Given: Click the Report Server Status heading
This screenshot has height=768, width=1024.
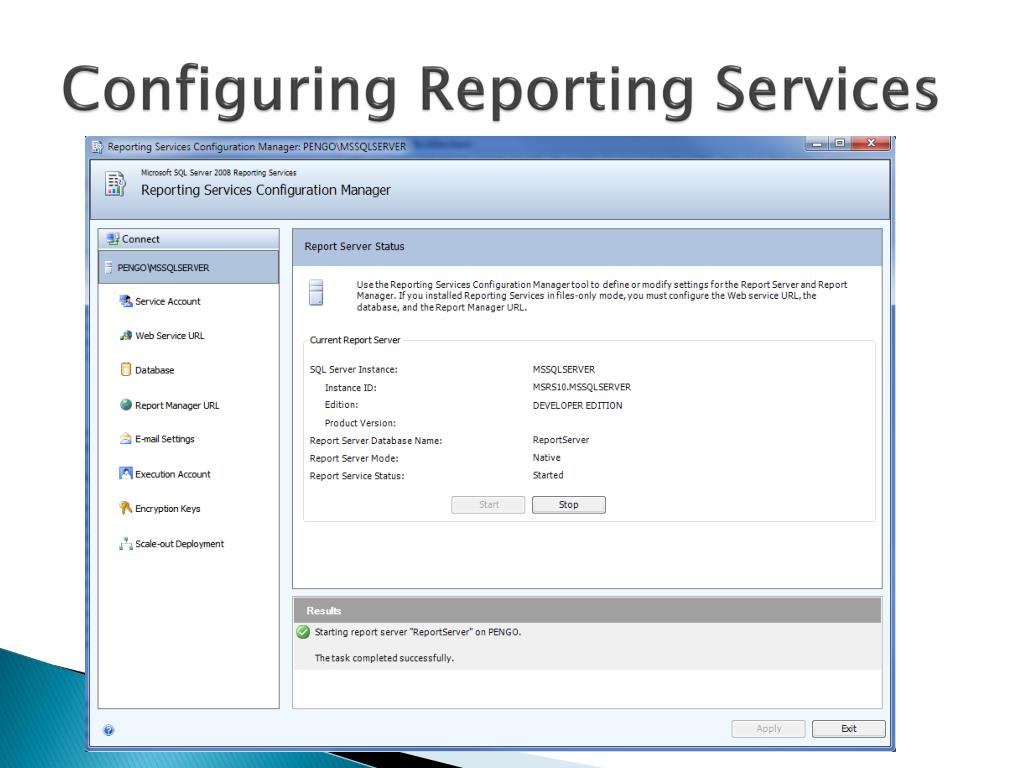Looking at the screenshot, I should coord(355,247).
